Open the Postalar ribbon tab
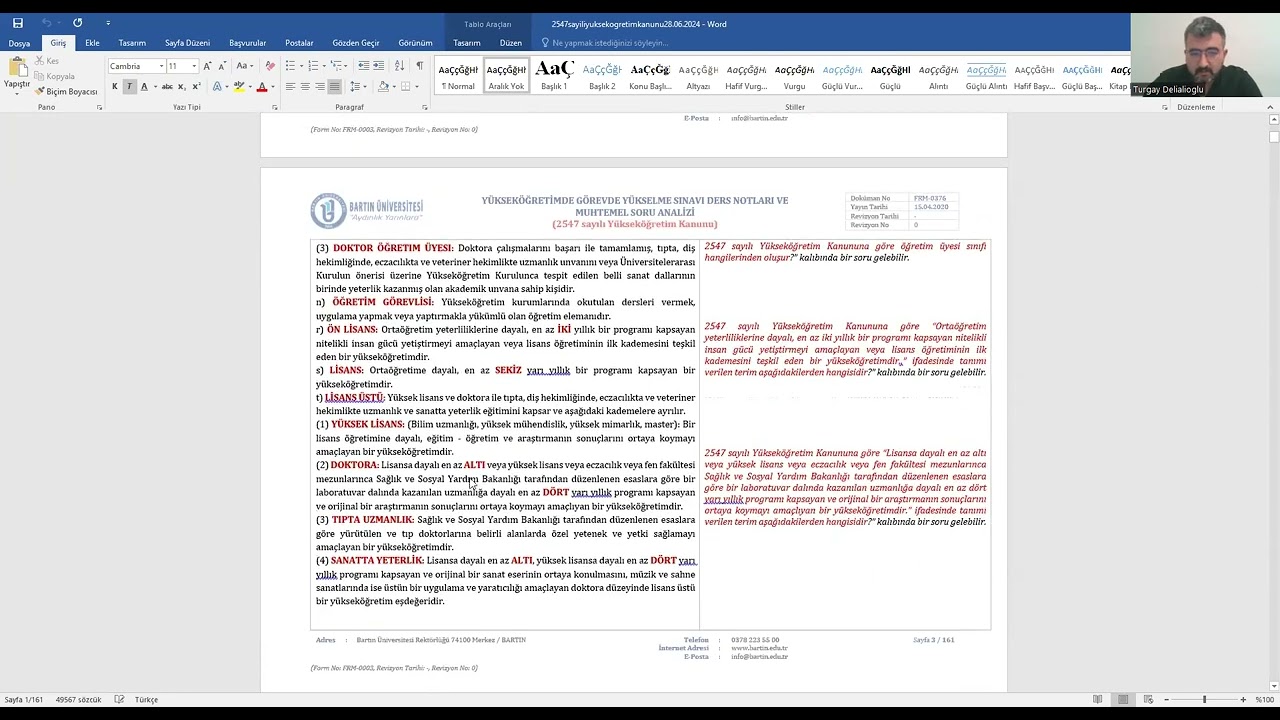The width and height of the screenshot is (1280, 720). (299, 43)
